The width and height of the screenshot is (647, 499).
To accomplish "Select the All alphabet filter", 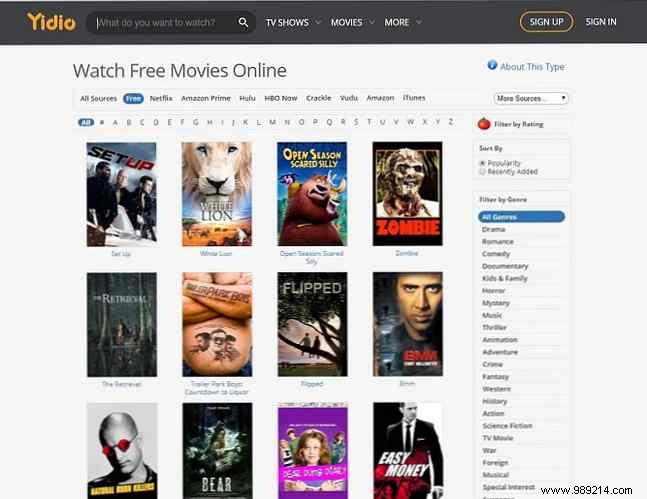I will [x=86, y=122].
